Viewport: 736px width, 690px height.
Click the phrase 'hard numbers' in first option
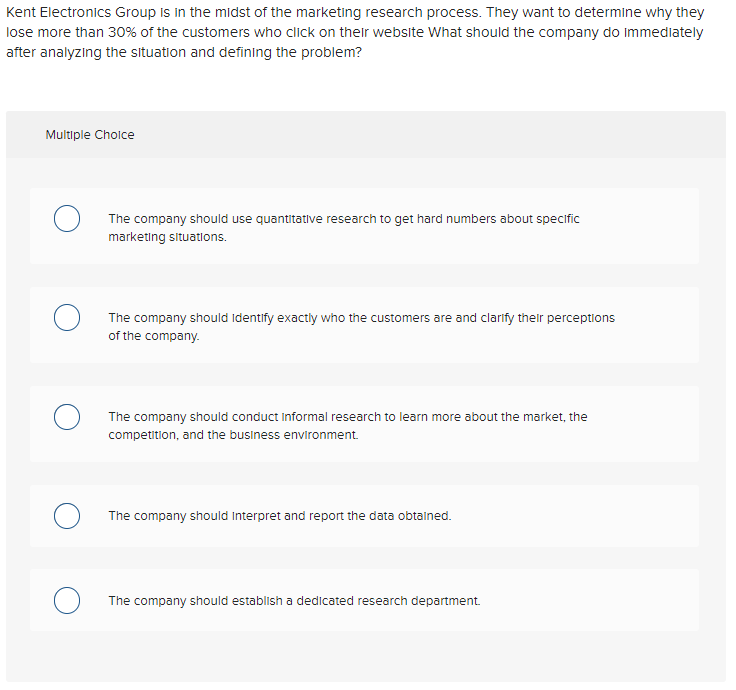point(438,218)
